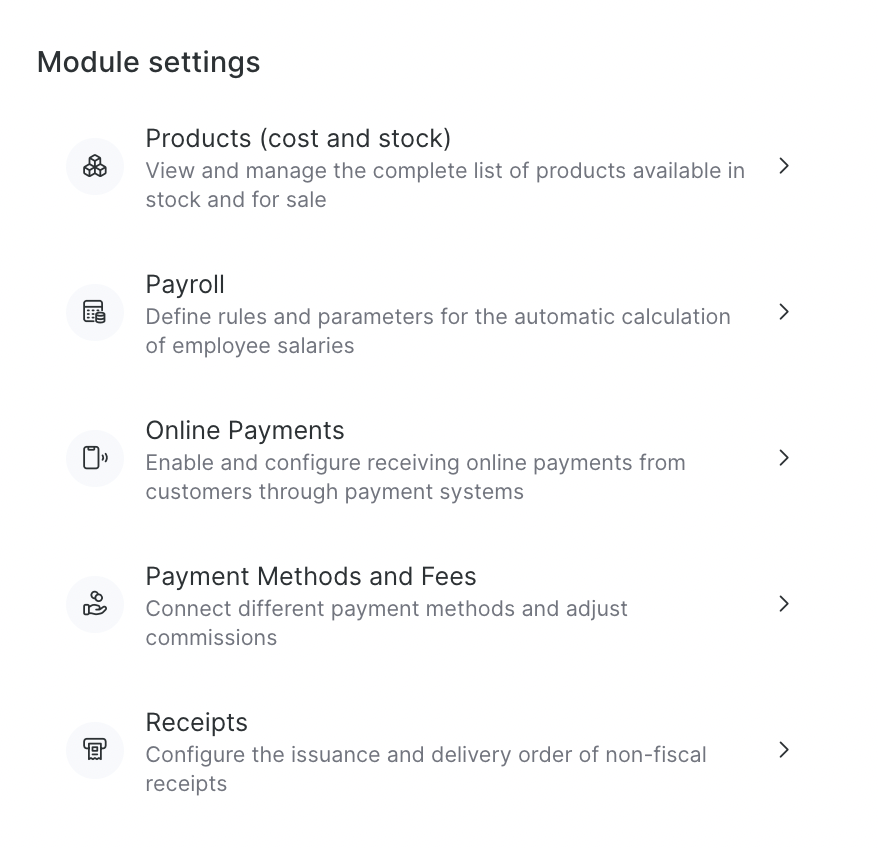Image resolution: width=878 pixels, height=848 pixels.
Task: Expand the Online Payments chevron
Action: [x=784, y=458]
